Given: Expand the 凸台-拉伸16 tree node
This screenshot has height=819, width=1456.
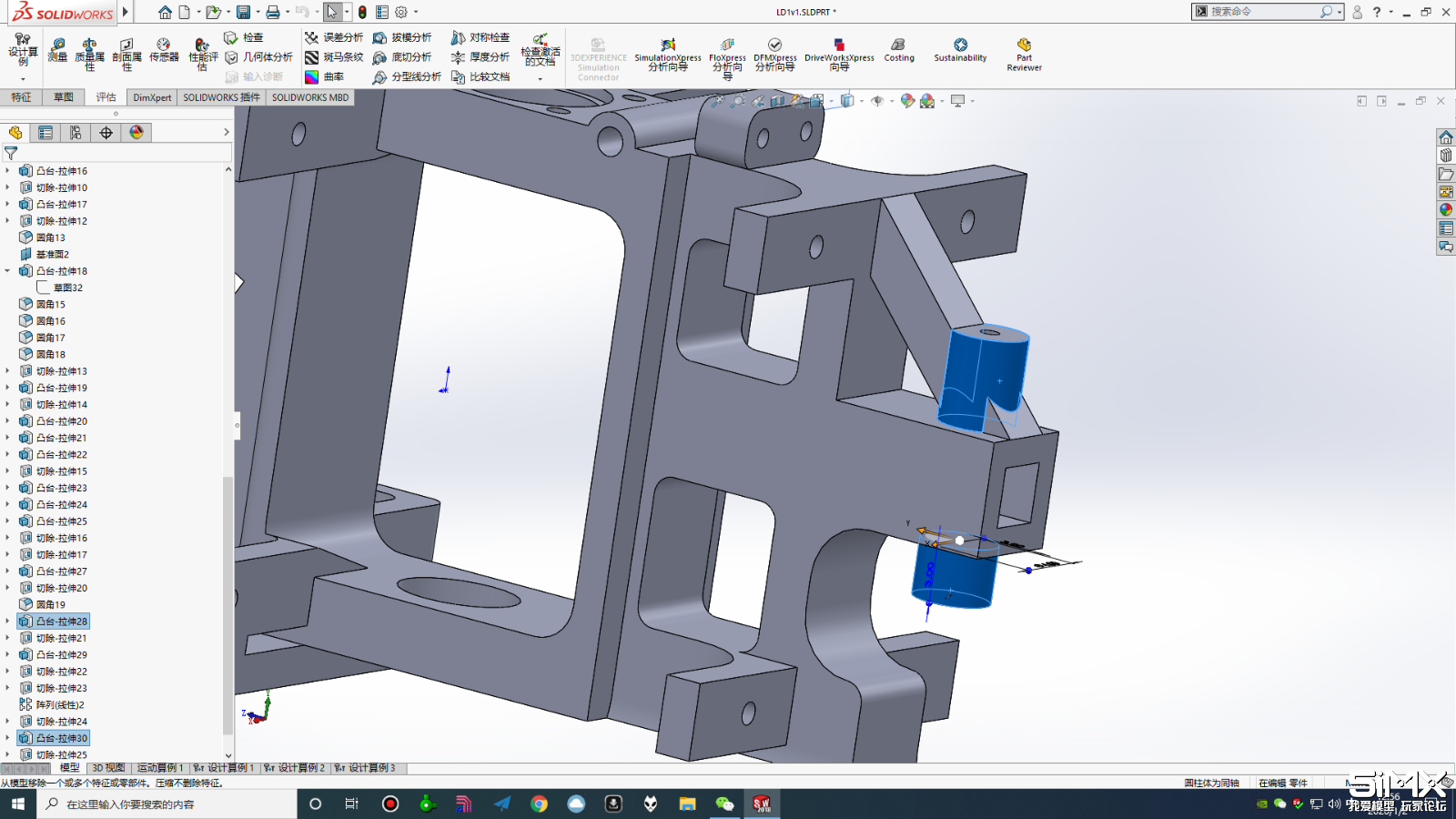Looking at the screenshot, I should pos(7,171).
